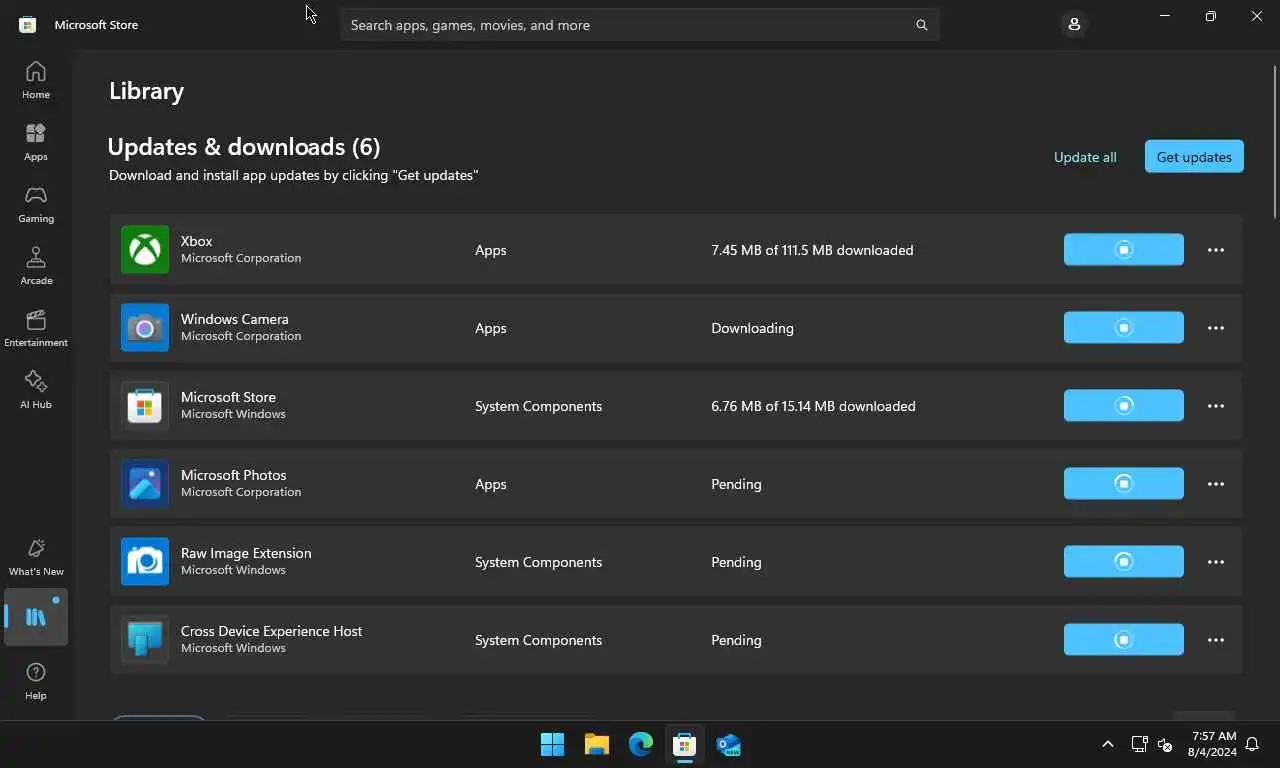
Task: Select the Cross Device Experience Host name
Action: [271, 631]
